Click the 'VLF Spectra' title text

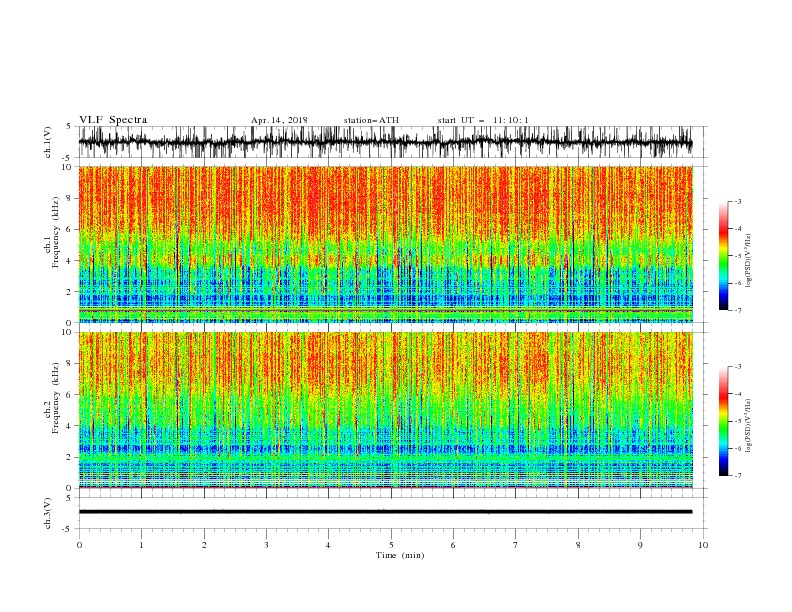pyautogui.click(x=113, y=120)
